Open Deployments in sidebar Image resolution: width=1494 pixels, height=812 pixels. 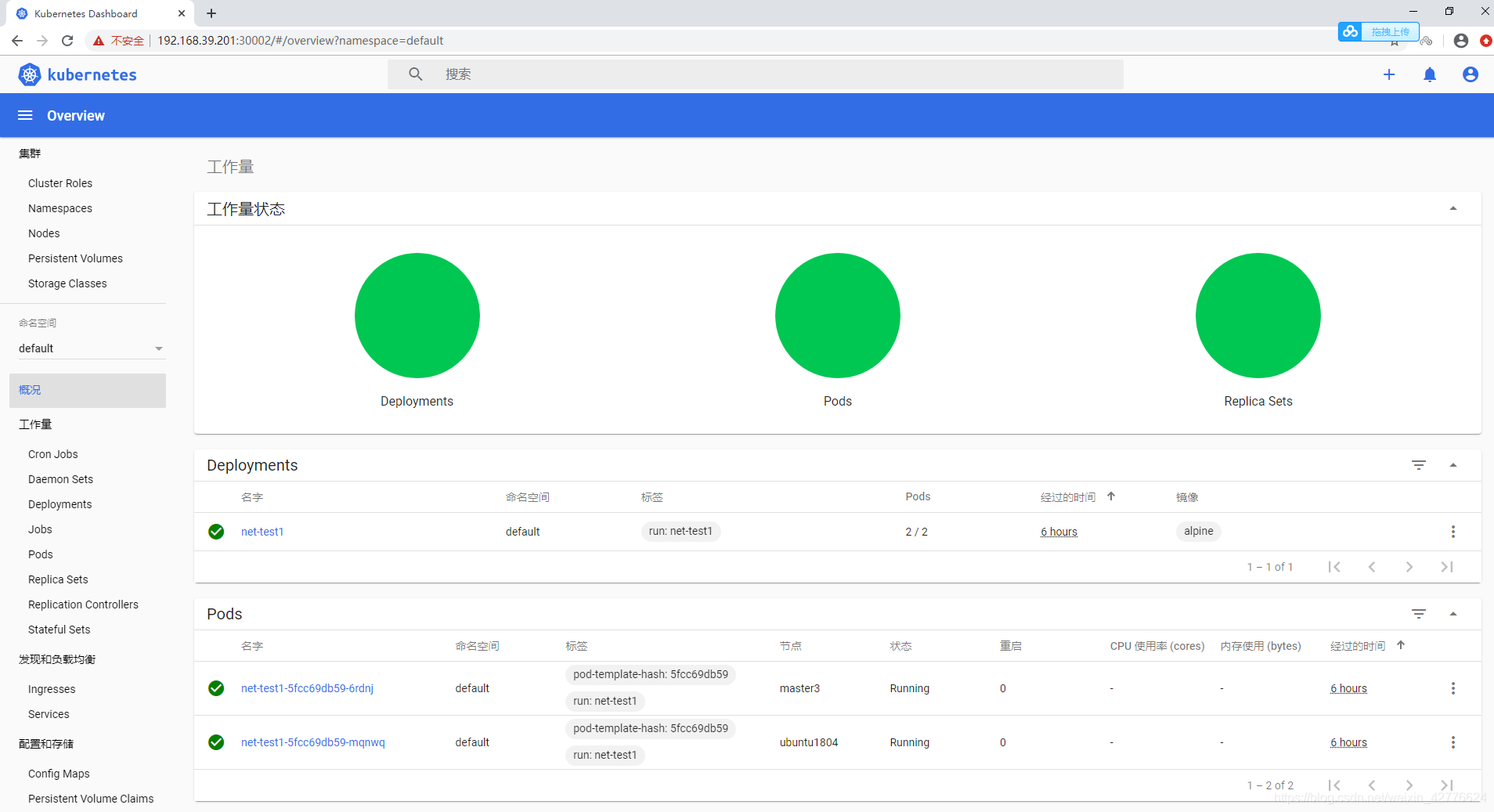(60, 504)
